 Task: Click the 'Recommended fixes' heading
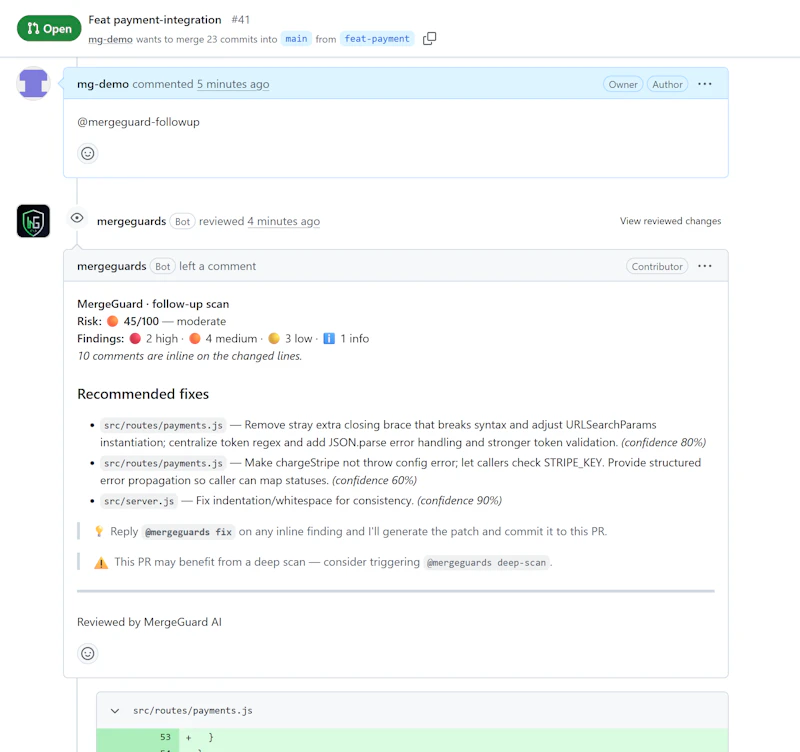tap(143, 394)
